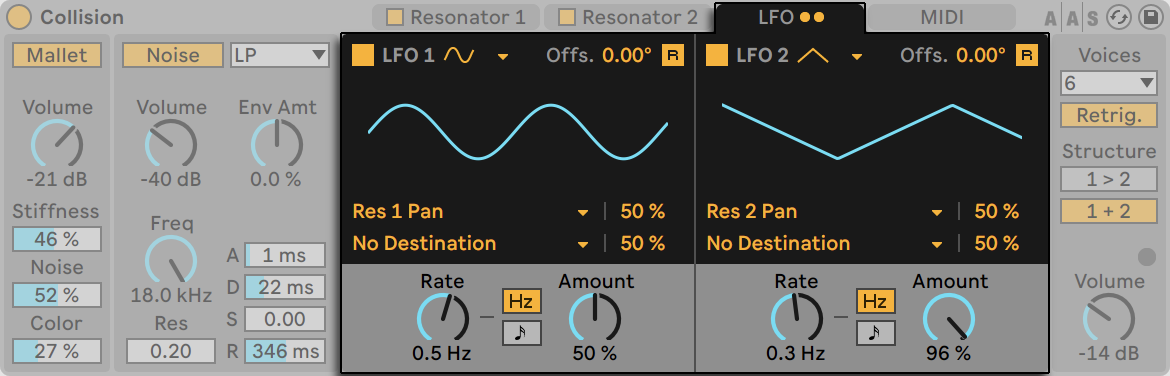Enable LFO 1 sync note icon

click(522, 333)
